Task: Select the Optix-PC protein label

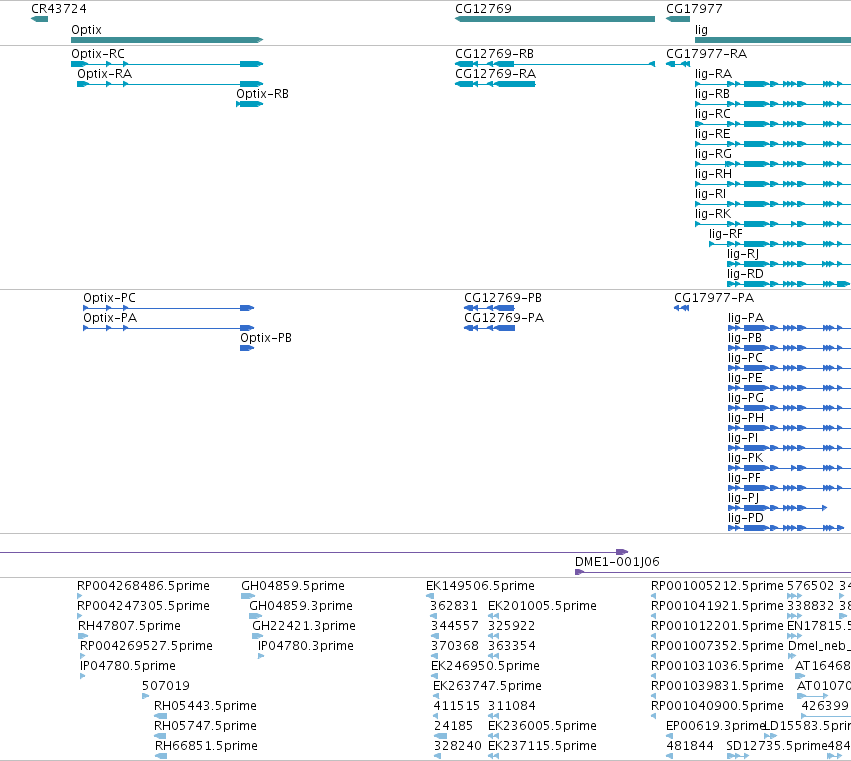Action: pos(109,298)
